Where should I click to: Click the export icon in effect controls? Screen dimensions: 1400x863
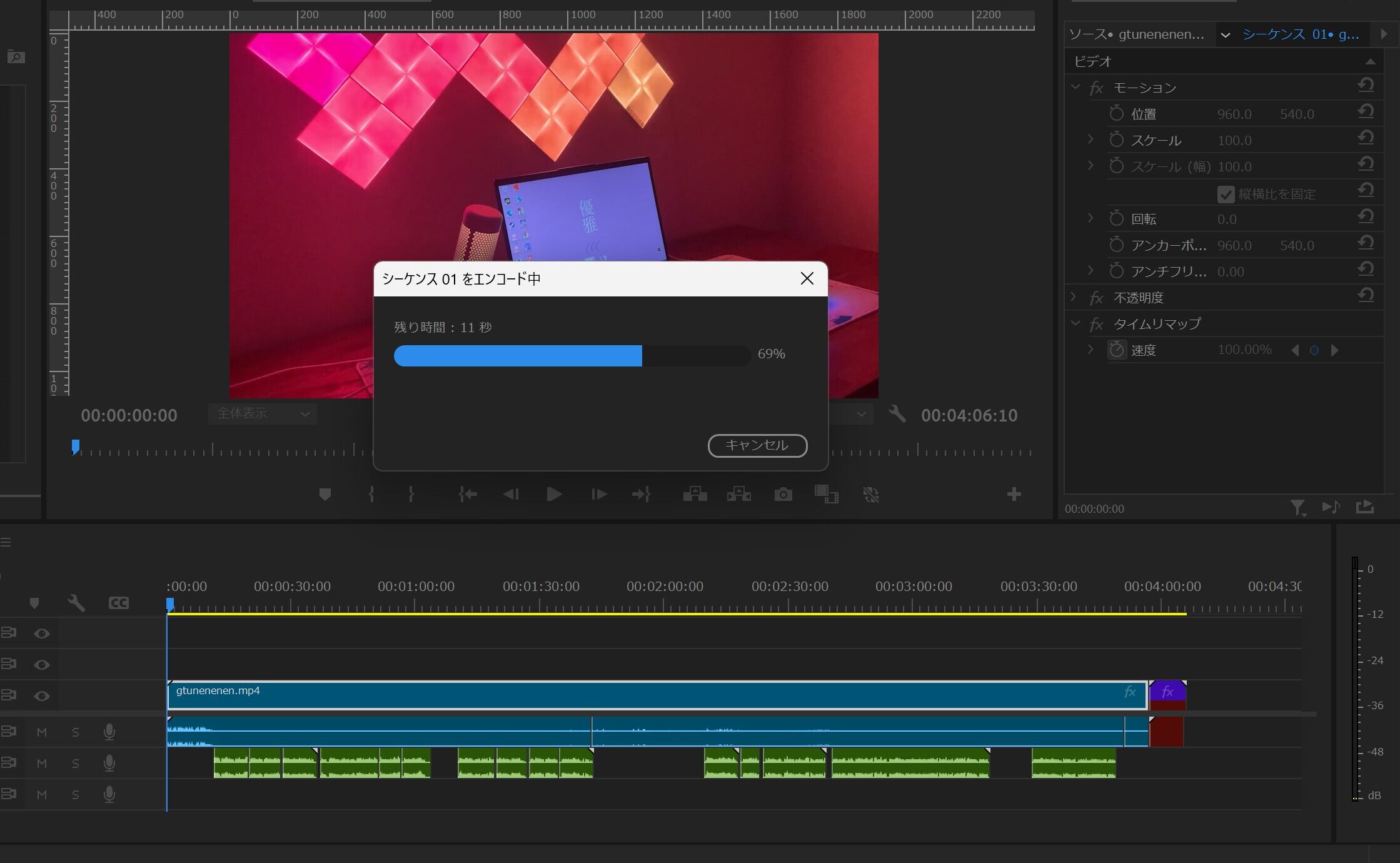pos(1365,507)
